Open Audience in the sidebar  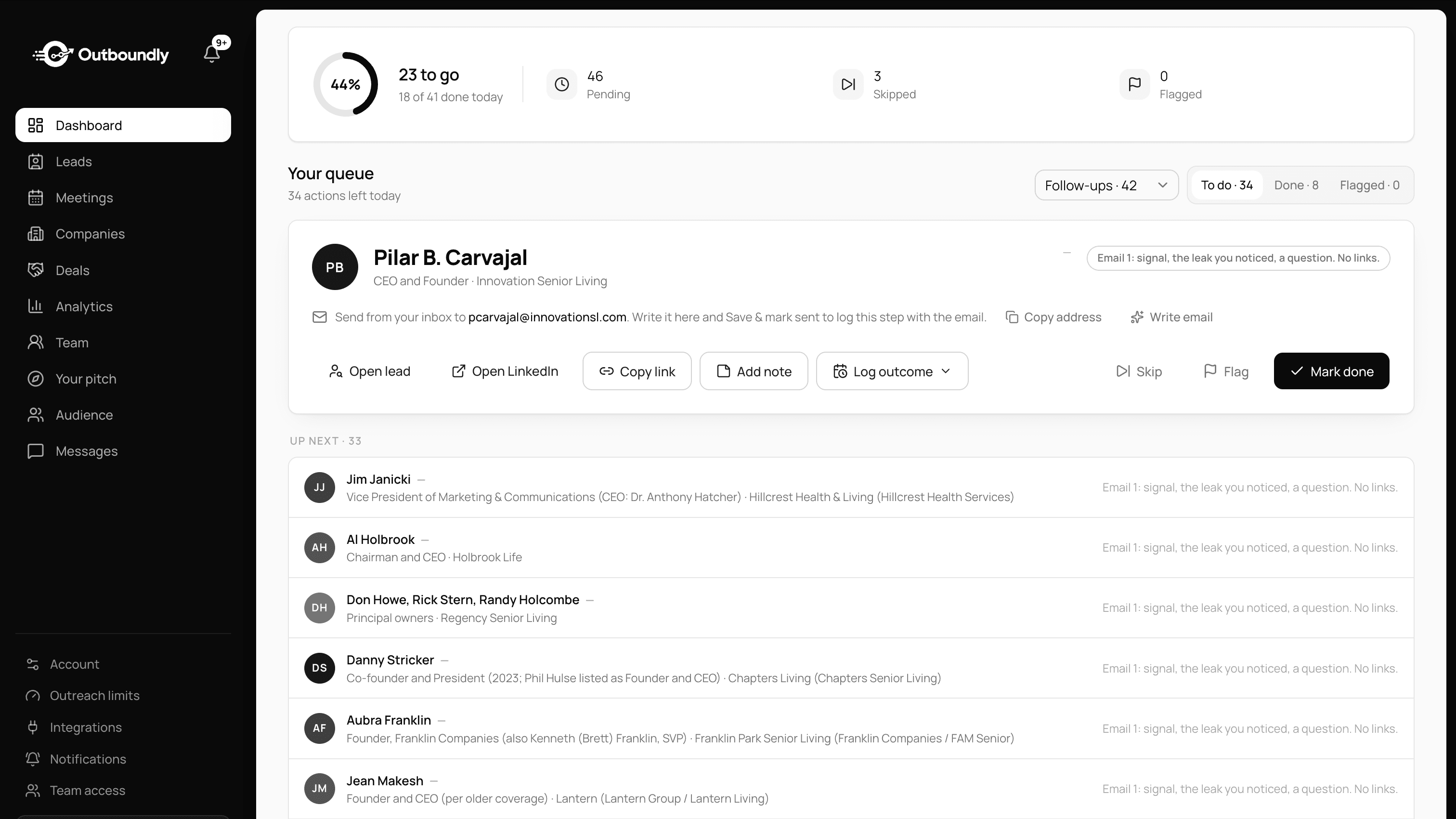(x=123, y=415)
